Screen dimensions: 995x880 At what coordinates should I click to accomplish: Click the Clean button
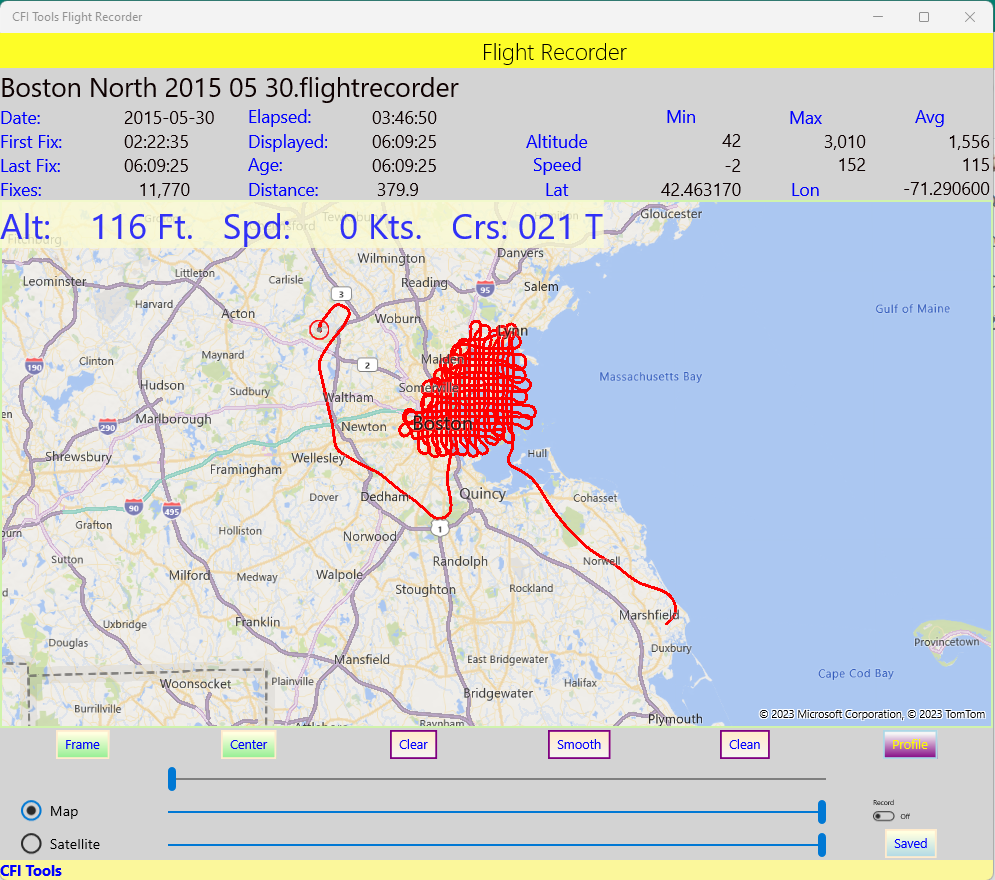pyautogui.click(x=744, y=744)
